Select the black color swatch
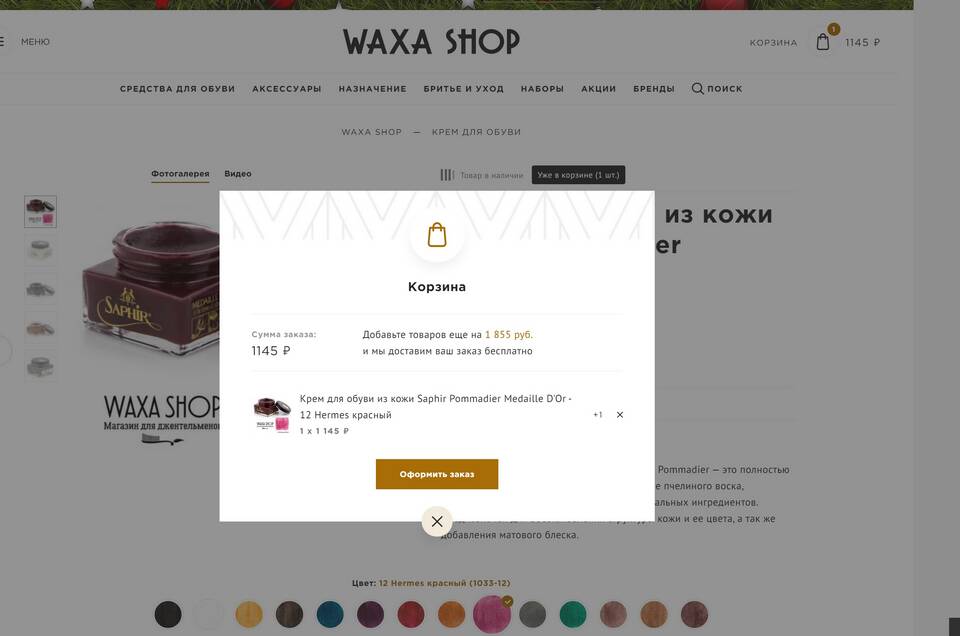Viewport: 960px width, 636px height. [x=168, y=615]
